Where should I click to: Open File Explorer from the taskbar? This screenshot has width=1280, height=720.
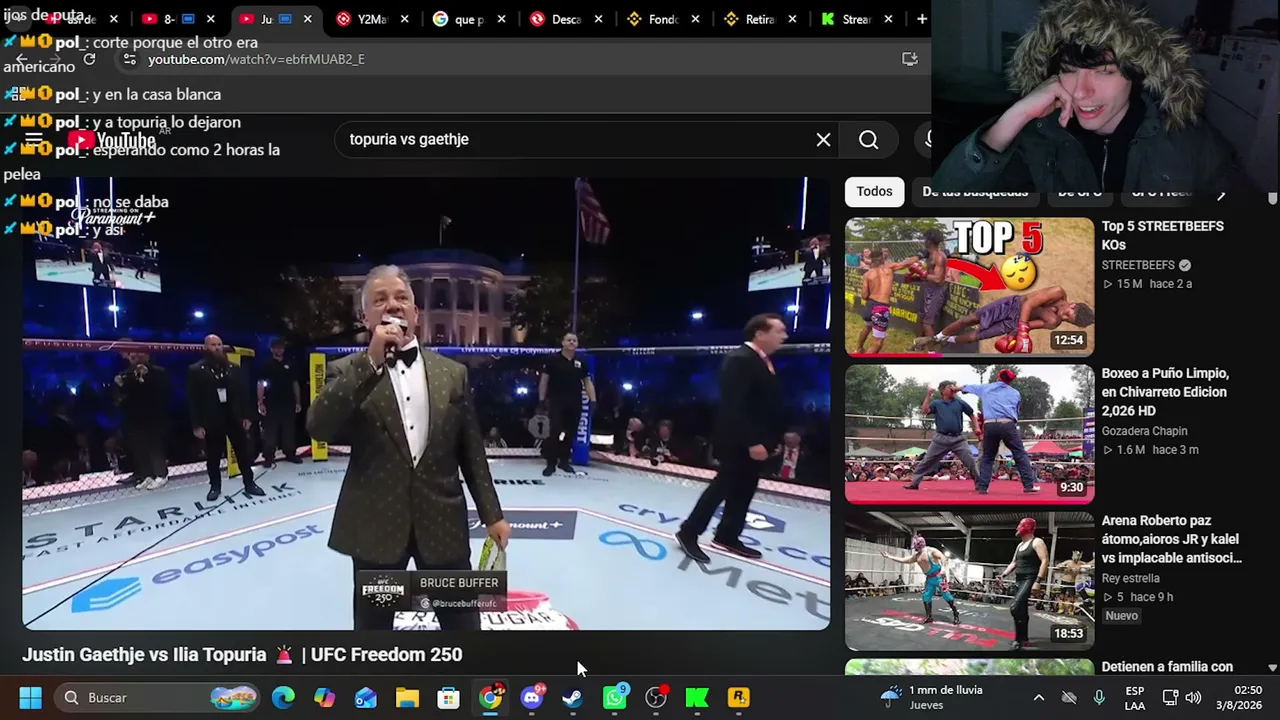[407, 697]
